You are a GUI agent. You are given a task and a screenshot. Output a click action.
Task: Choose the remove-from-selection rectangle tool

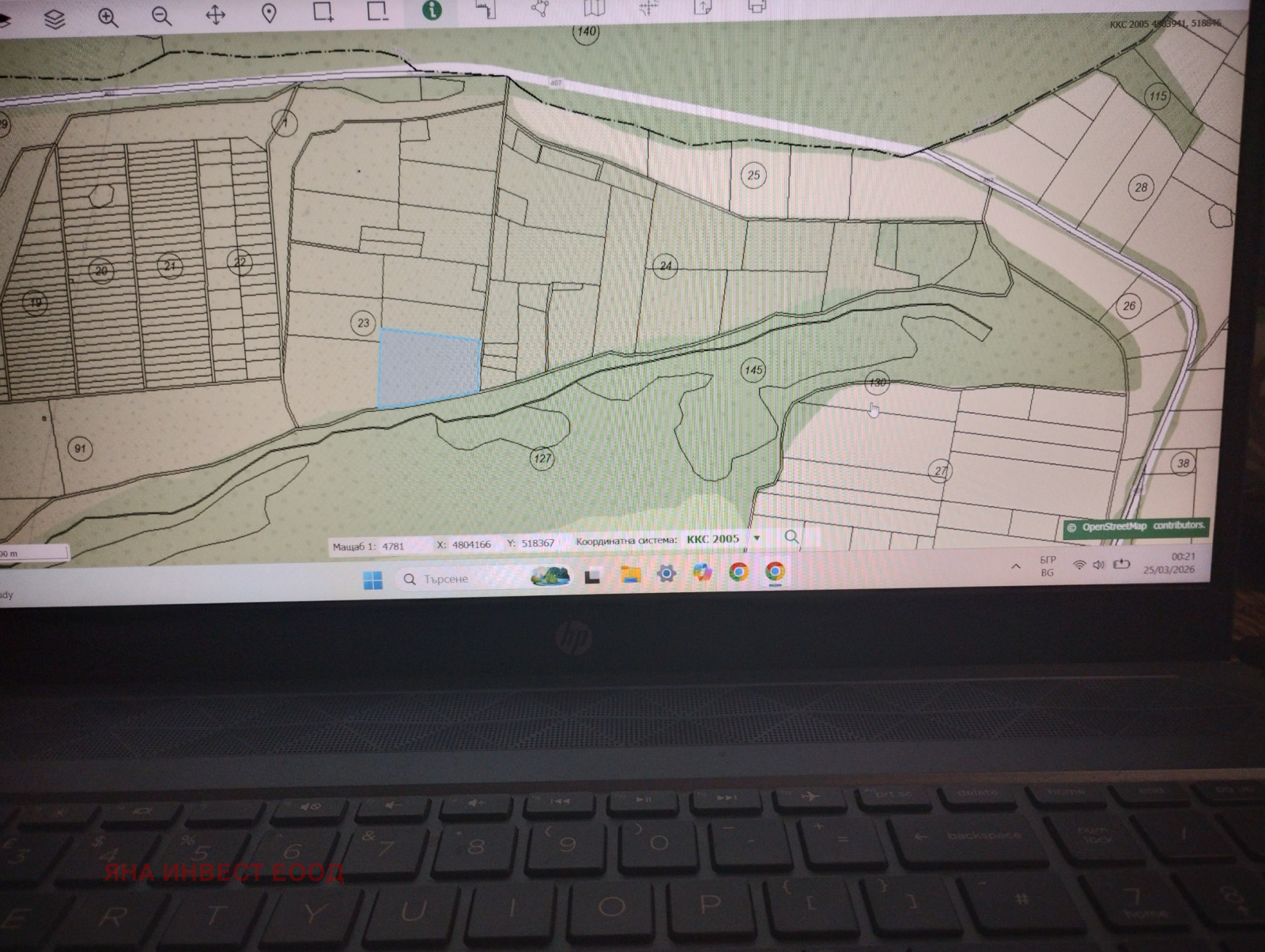[x=377, y=11]
